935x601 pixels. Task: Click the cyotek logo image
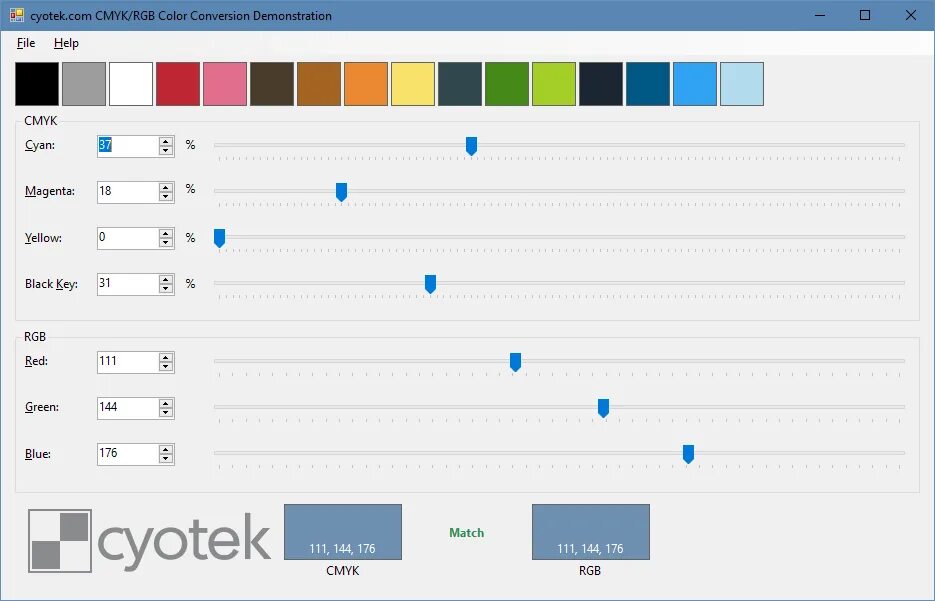(150, 541)
